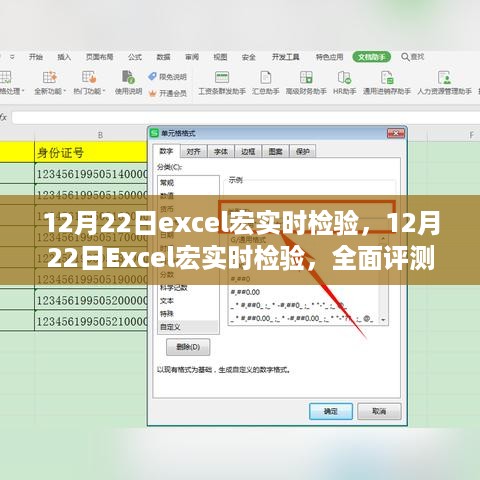Click the 限免说明 tag icon
This screenshot has width=480, height=480.
pyautogui.click(x=152, y=77)
